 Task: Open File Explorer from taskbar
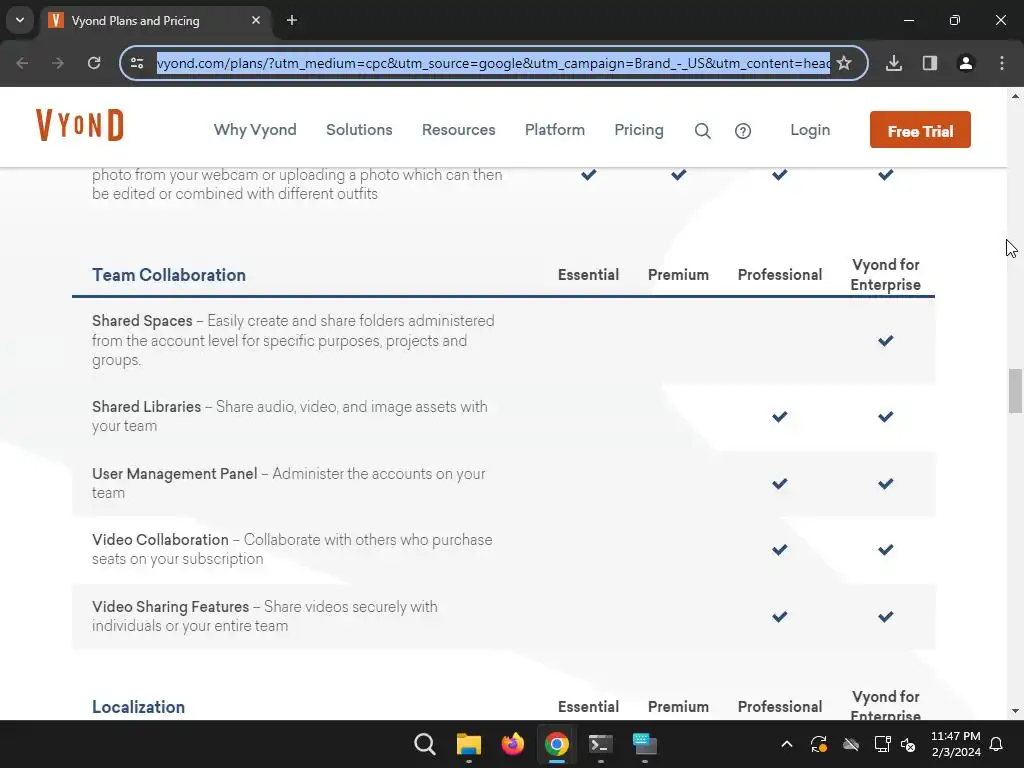469,744
